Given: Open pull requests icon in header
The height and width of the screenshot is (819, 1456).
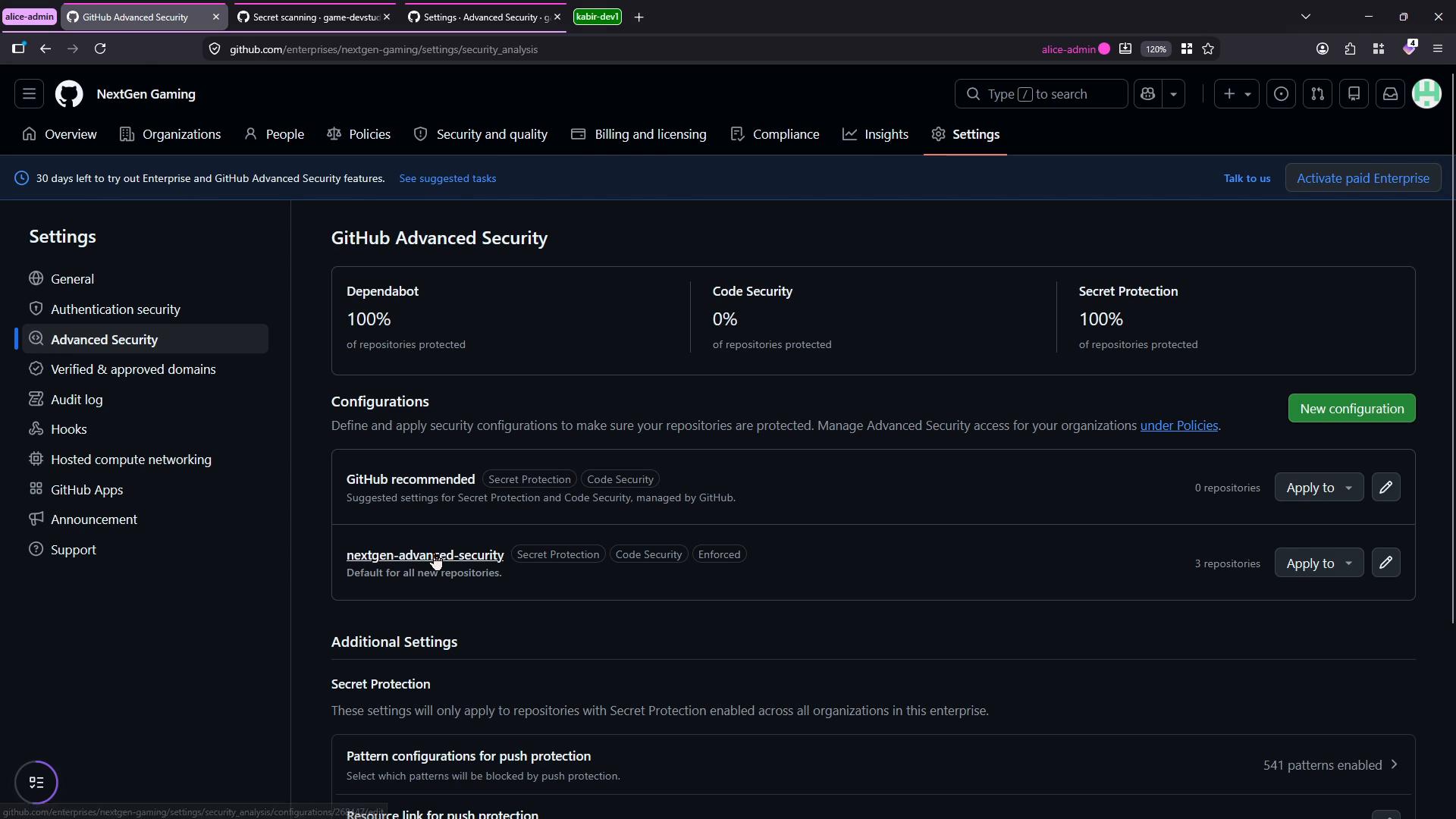Looking at the screenshot, I should pos(1317,94).
